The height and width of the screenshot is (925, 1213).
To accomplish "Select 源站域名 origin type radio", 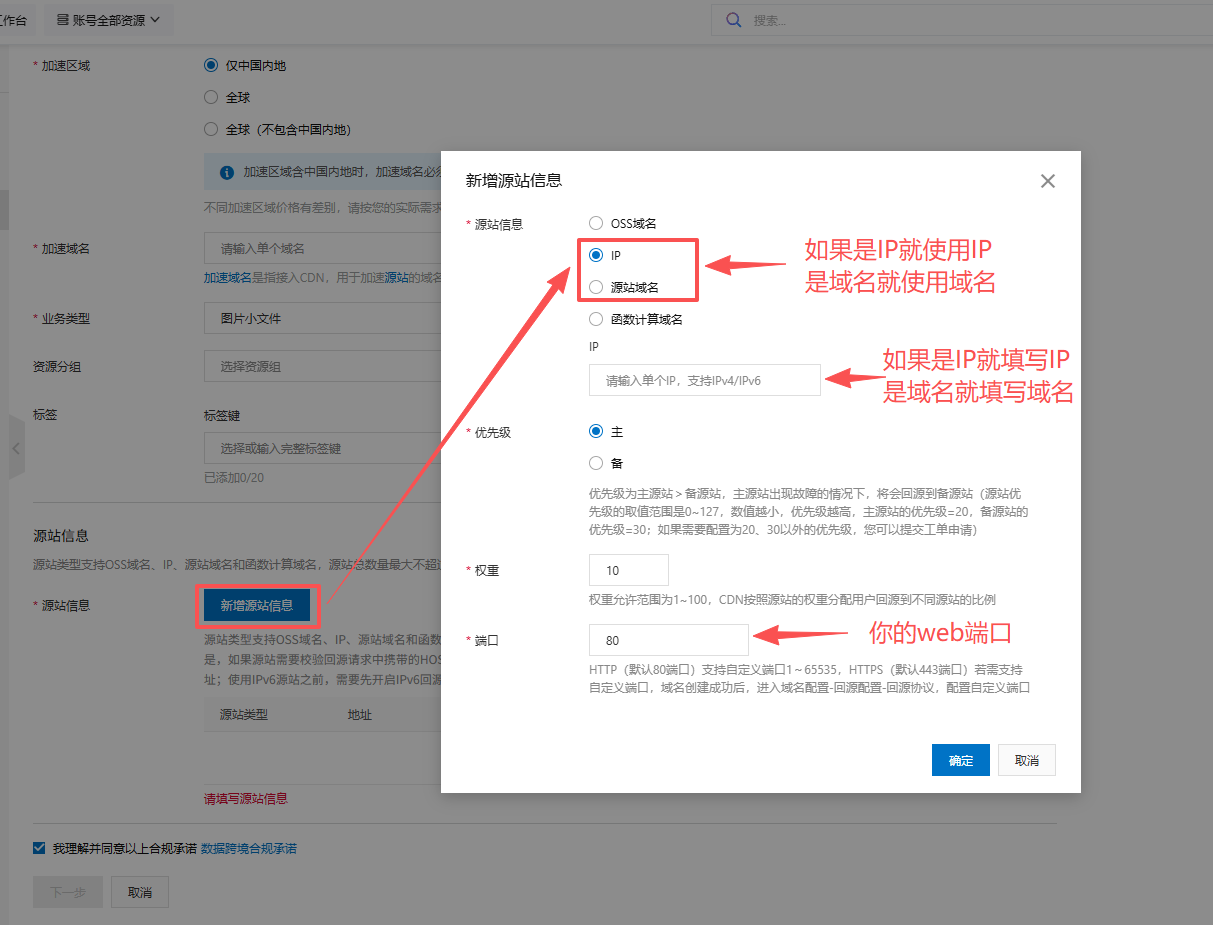I will pos(596,287).
